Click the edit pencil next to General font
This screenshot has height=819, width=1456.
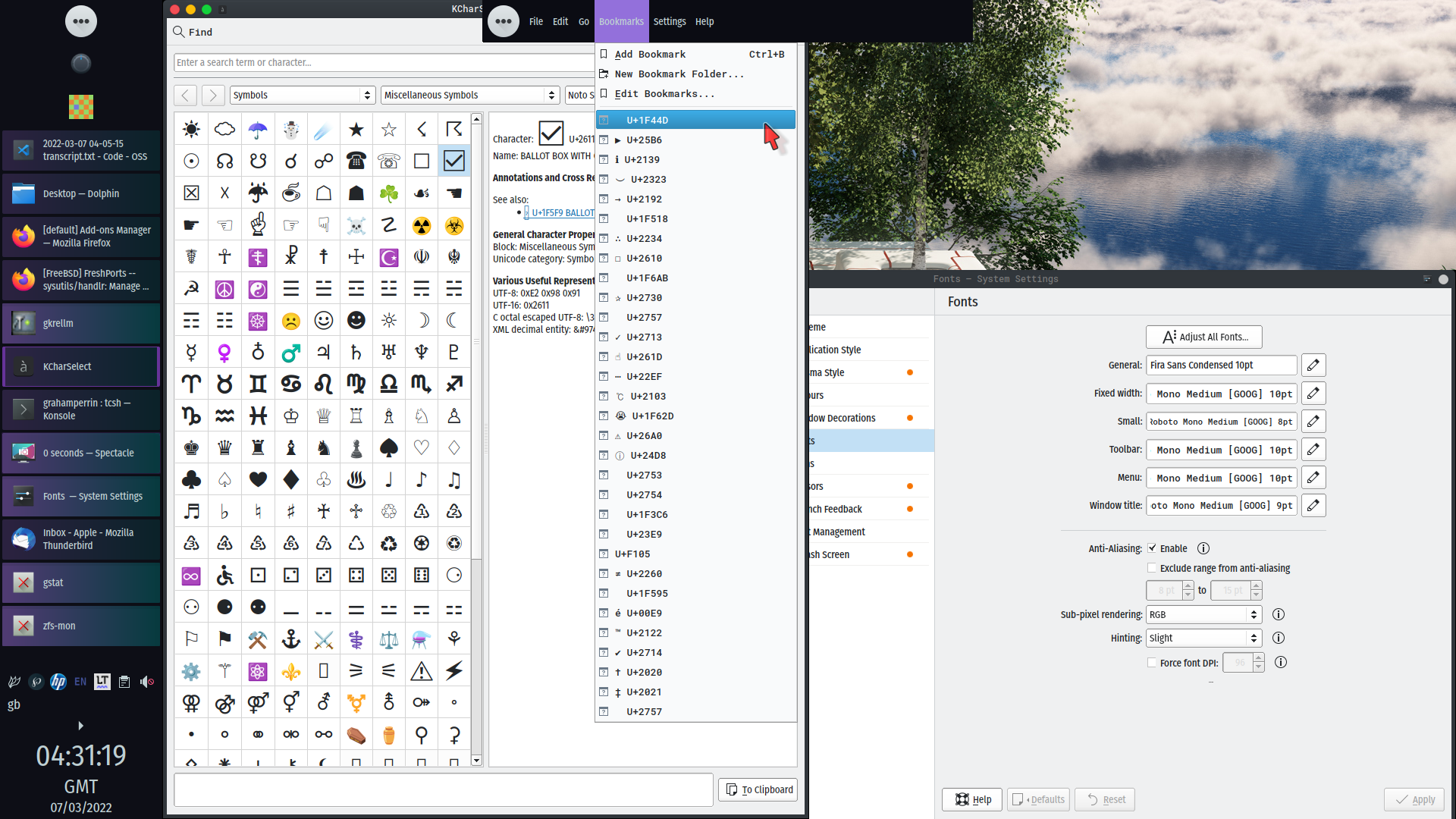coord(1313,365)
